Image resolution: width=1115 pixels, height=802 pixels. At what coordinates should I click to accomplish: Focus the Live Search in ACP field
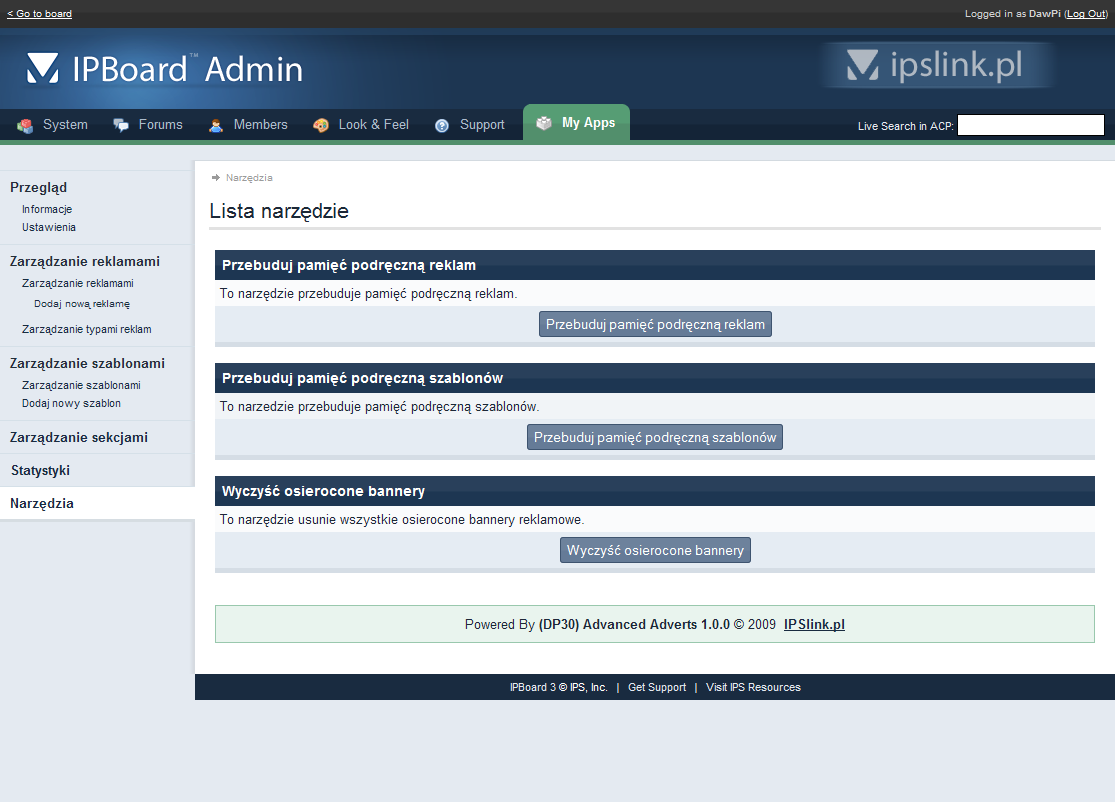click(1030, 125)
